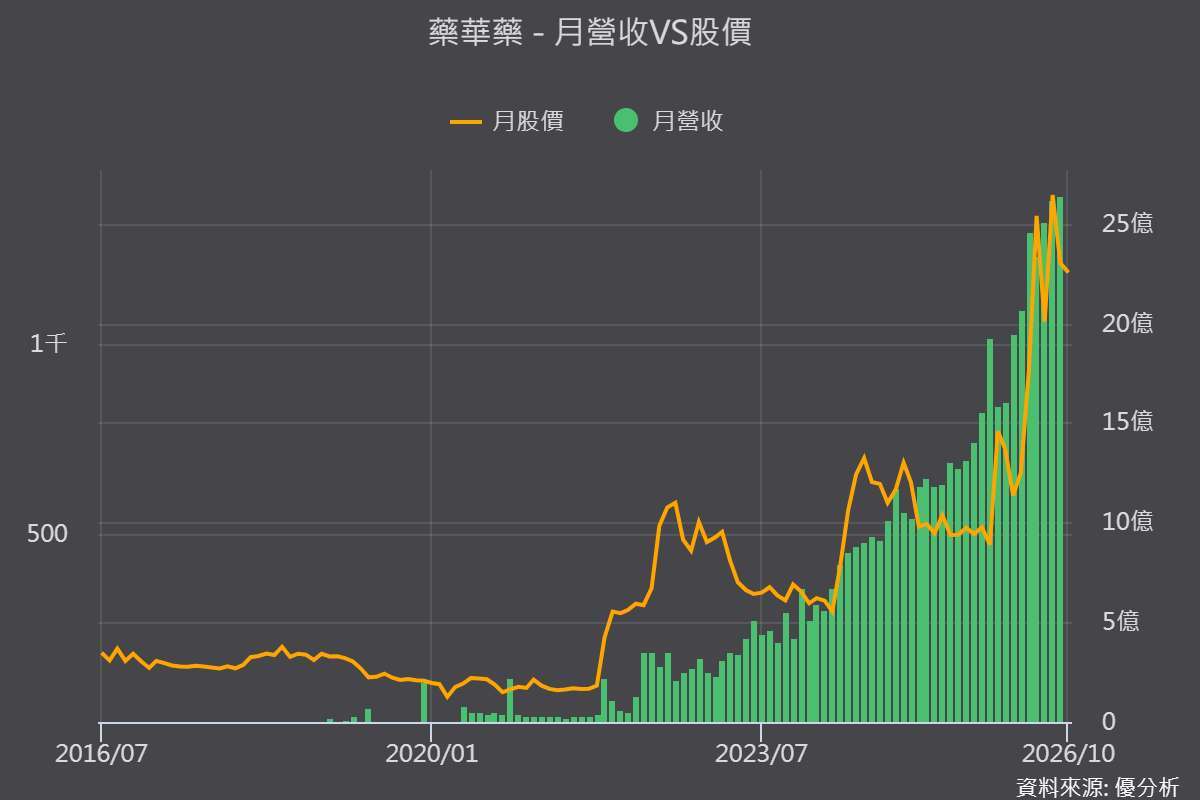Toggle the 月股價 legend entry
The width and height of the screenshot is (1200, 800).
(507, 121)
